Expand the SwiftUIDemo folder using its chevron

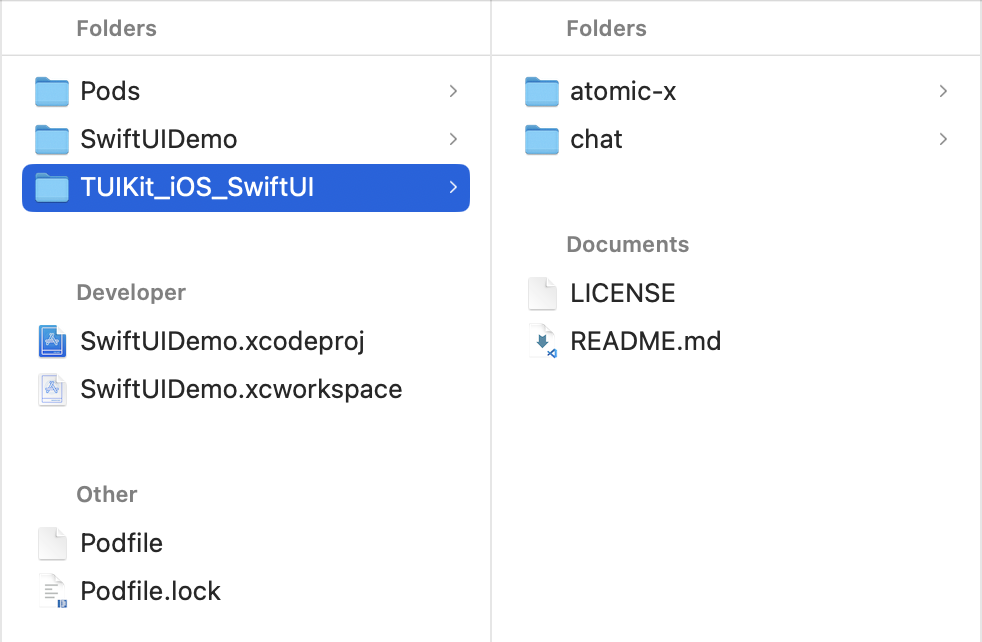tap(453, 140)
